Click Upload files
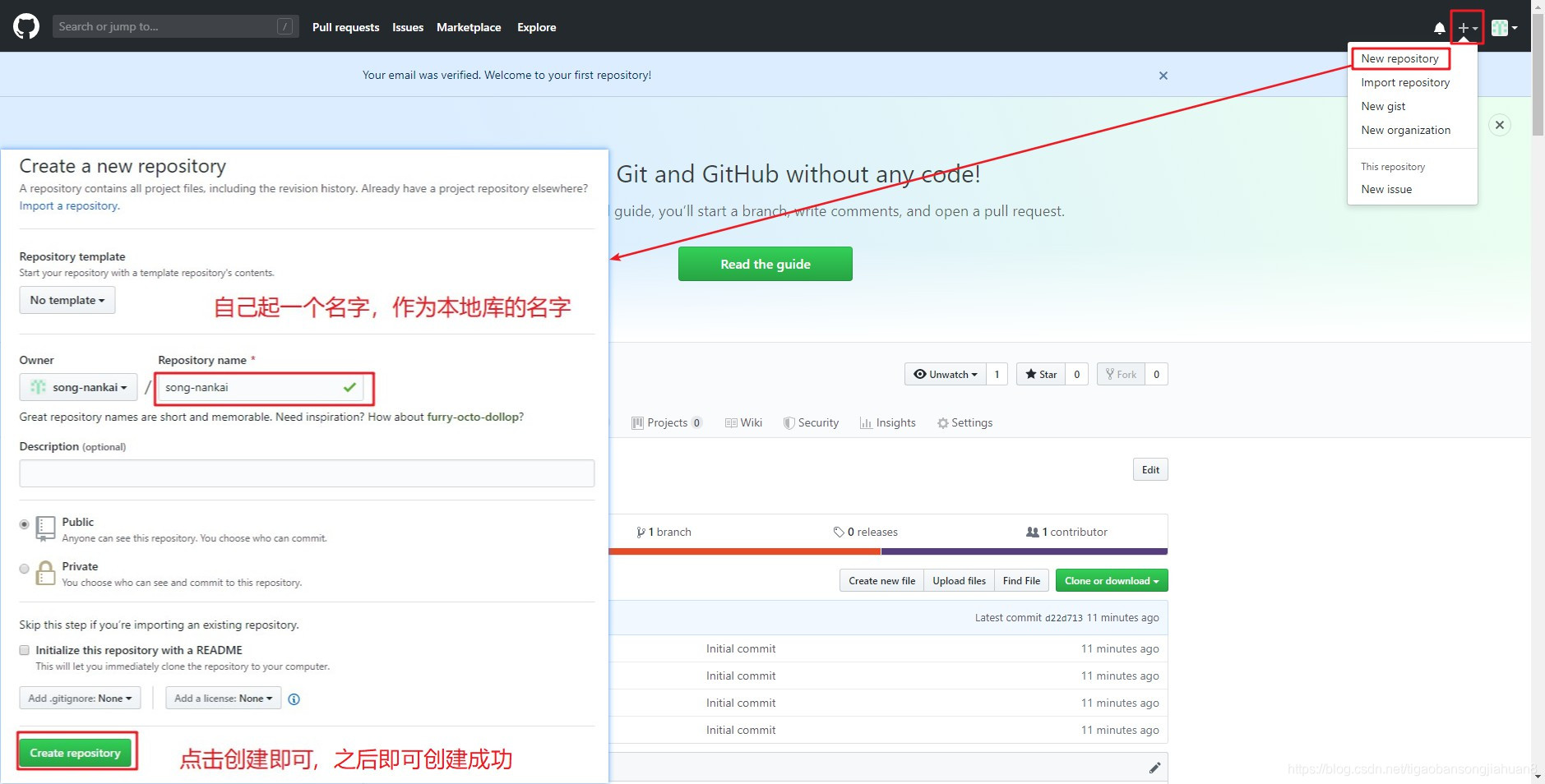 coord(959,580)
